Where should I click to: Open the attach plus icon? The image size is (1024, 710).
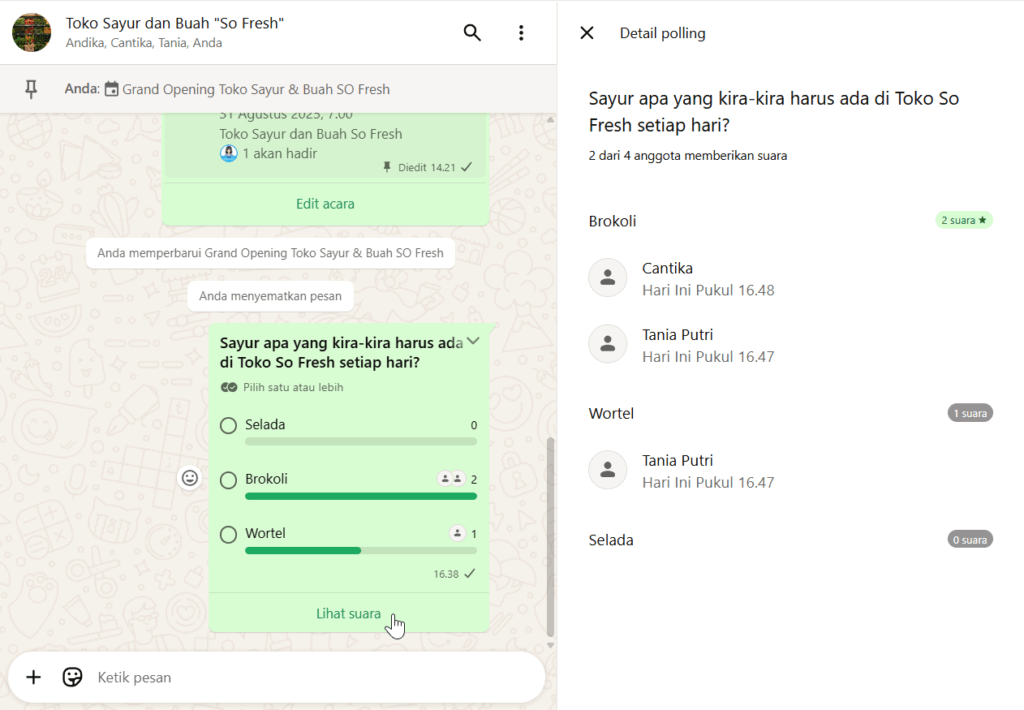pos(33,677)
